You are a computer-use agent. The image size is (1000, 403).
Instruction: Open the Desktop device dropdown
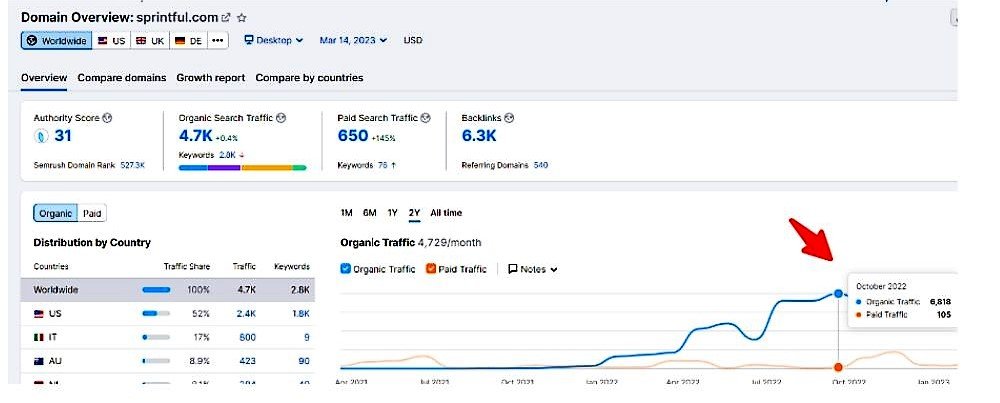point(274,40)
